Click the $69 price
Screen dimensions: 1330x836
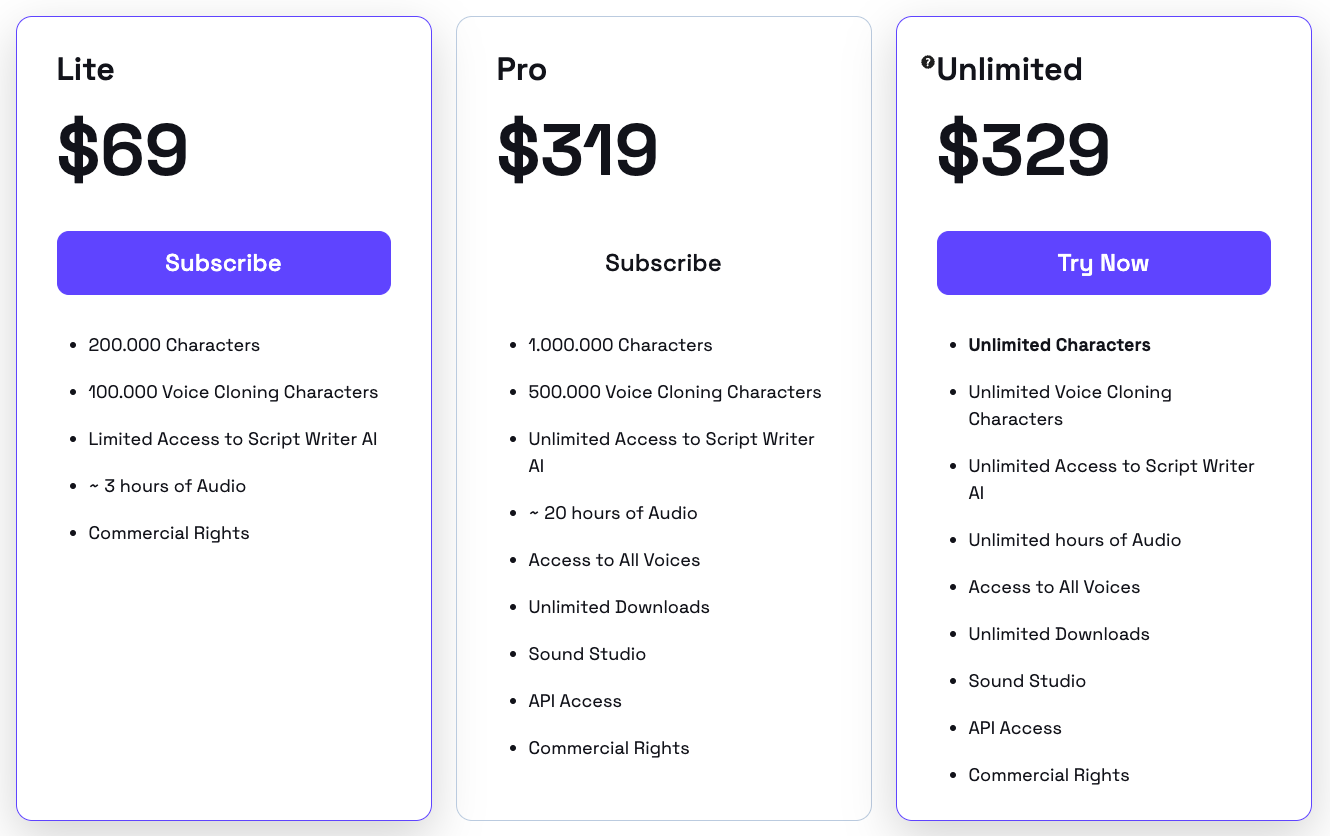123,150
